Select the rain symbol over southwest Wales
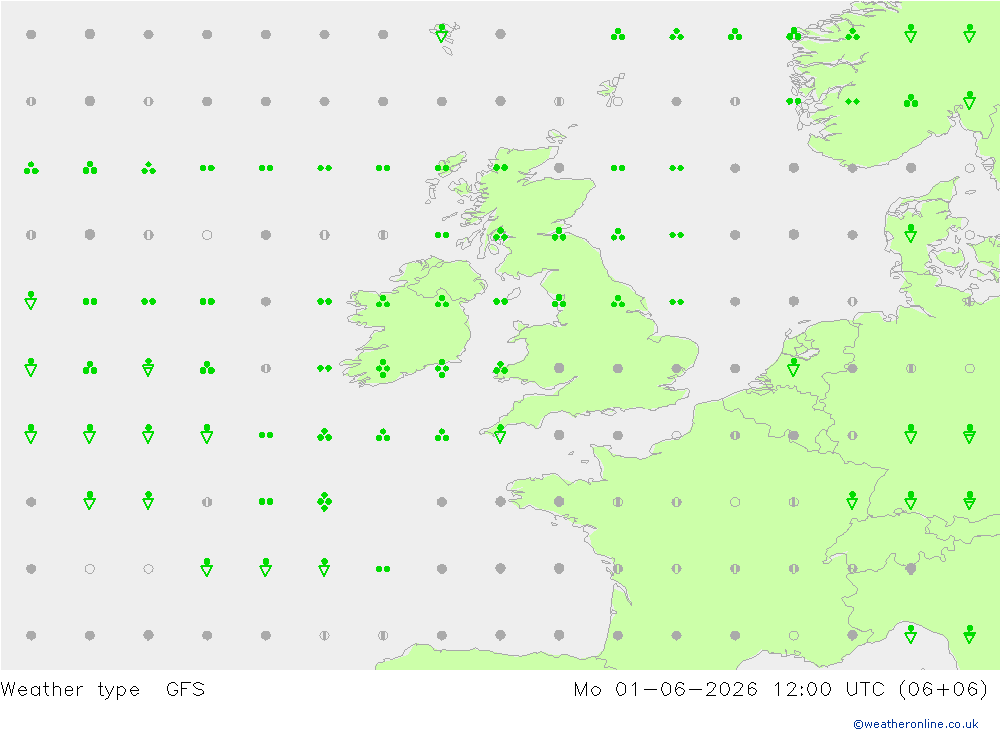 [500, 368]
